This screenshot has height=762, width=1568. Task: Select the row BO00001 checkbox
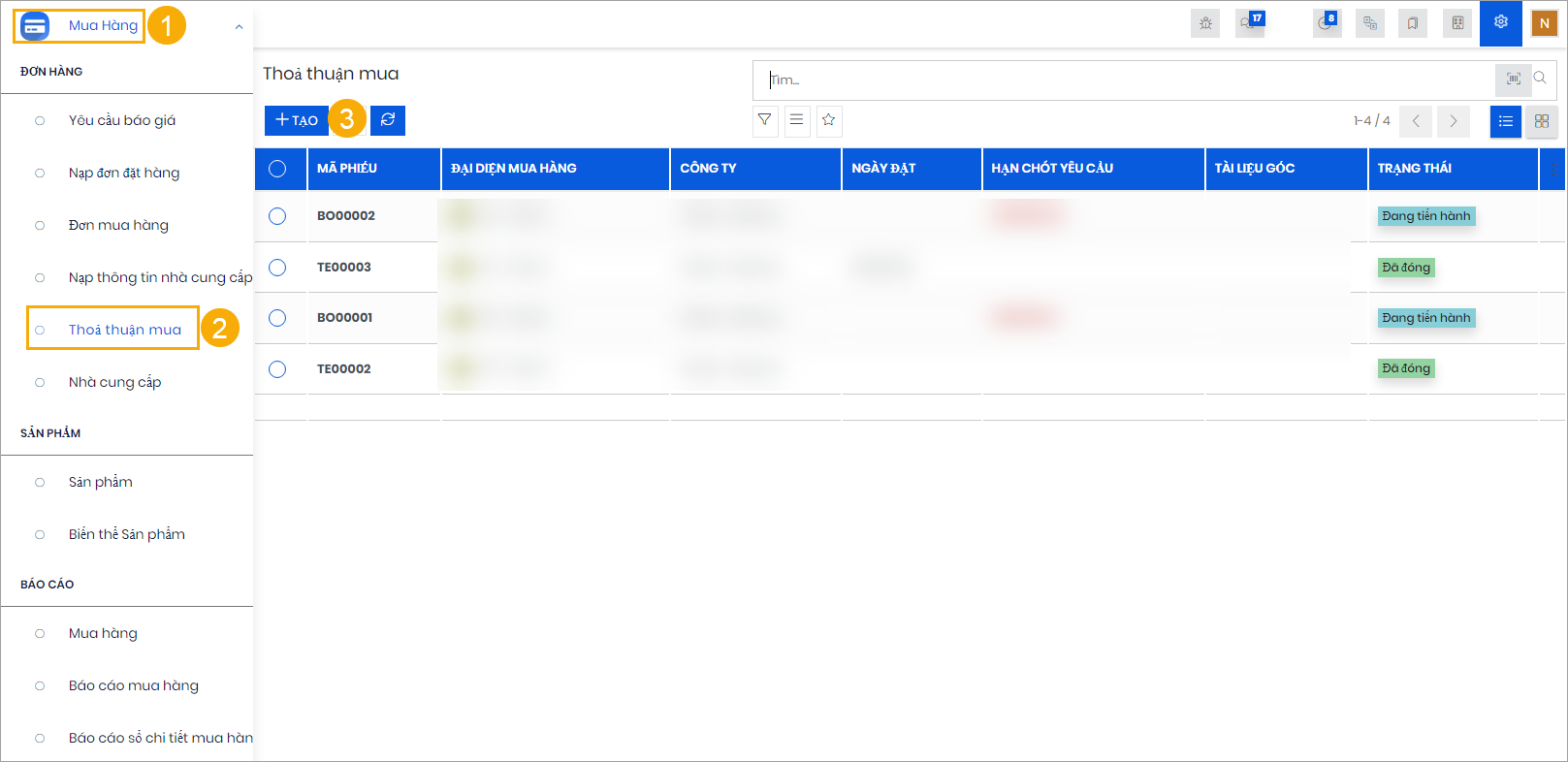[277, 318]
